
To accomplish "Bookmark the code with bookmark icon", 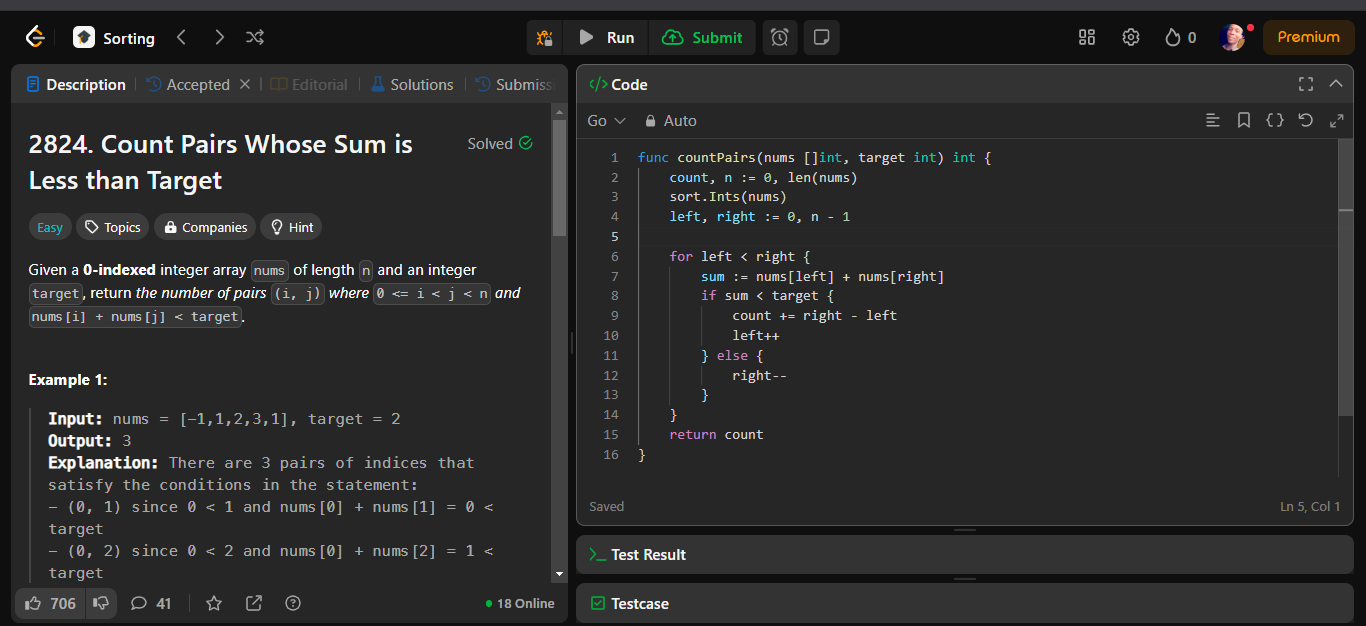I will click(1244, 121).
